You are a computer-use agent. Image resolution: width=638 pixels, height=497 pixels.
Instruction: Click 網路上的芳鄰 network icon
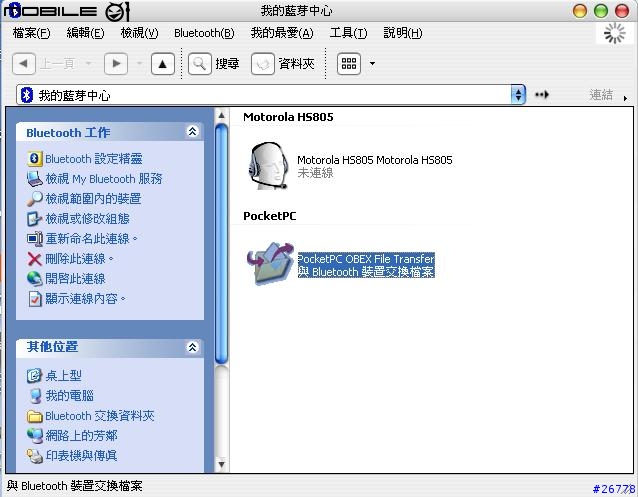35,436
